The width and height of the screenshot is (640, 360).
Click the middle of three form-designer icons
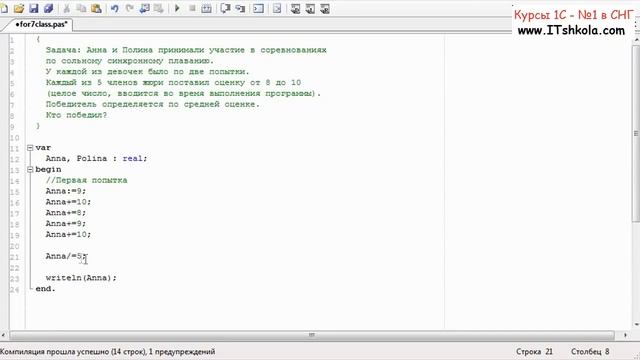coord(310,8)
